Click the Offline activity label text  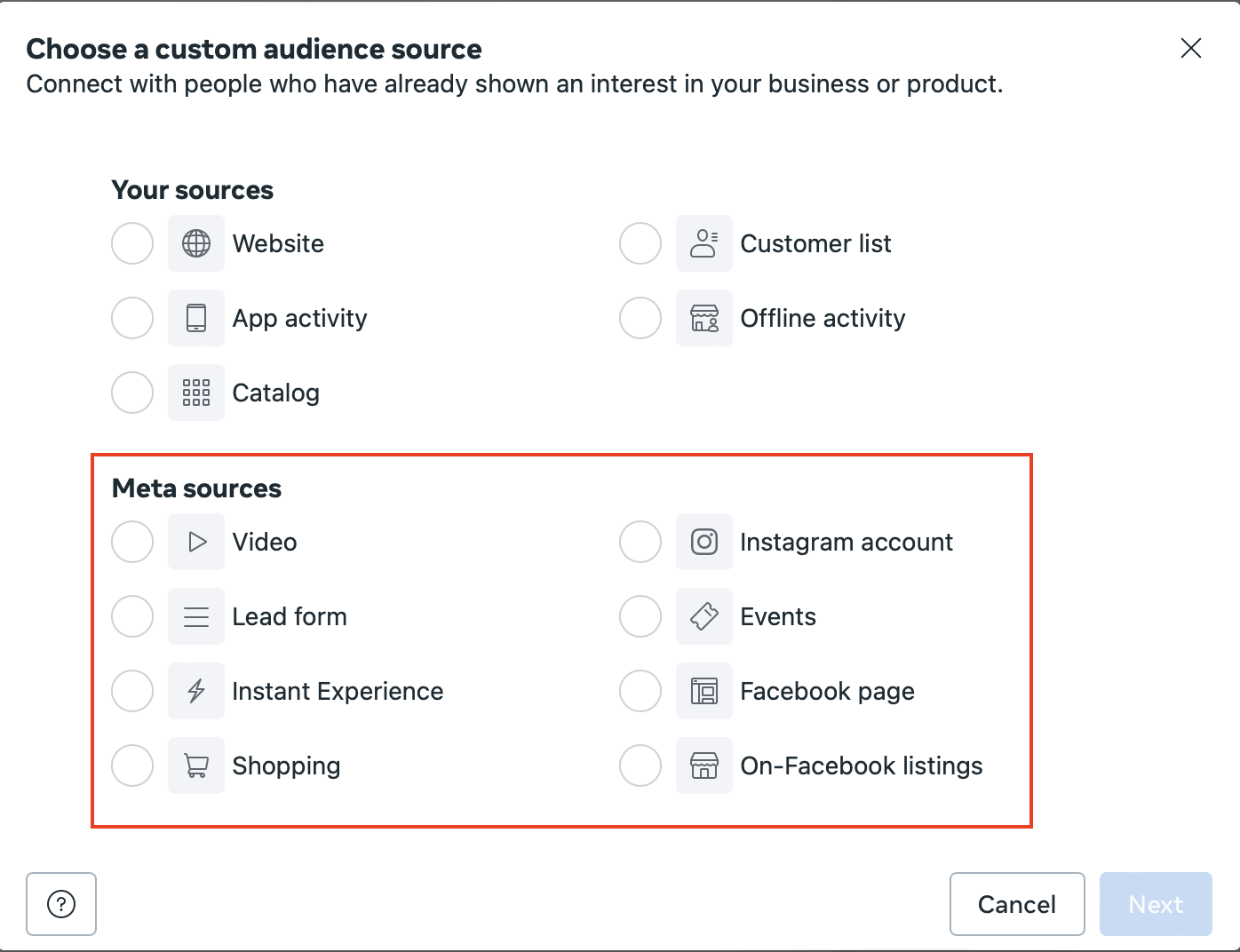tap(823, 319)
